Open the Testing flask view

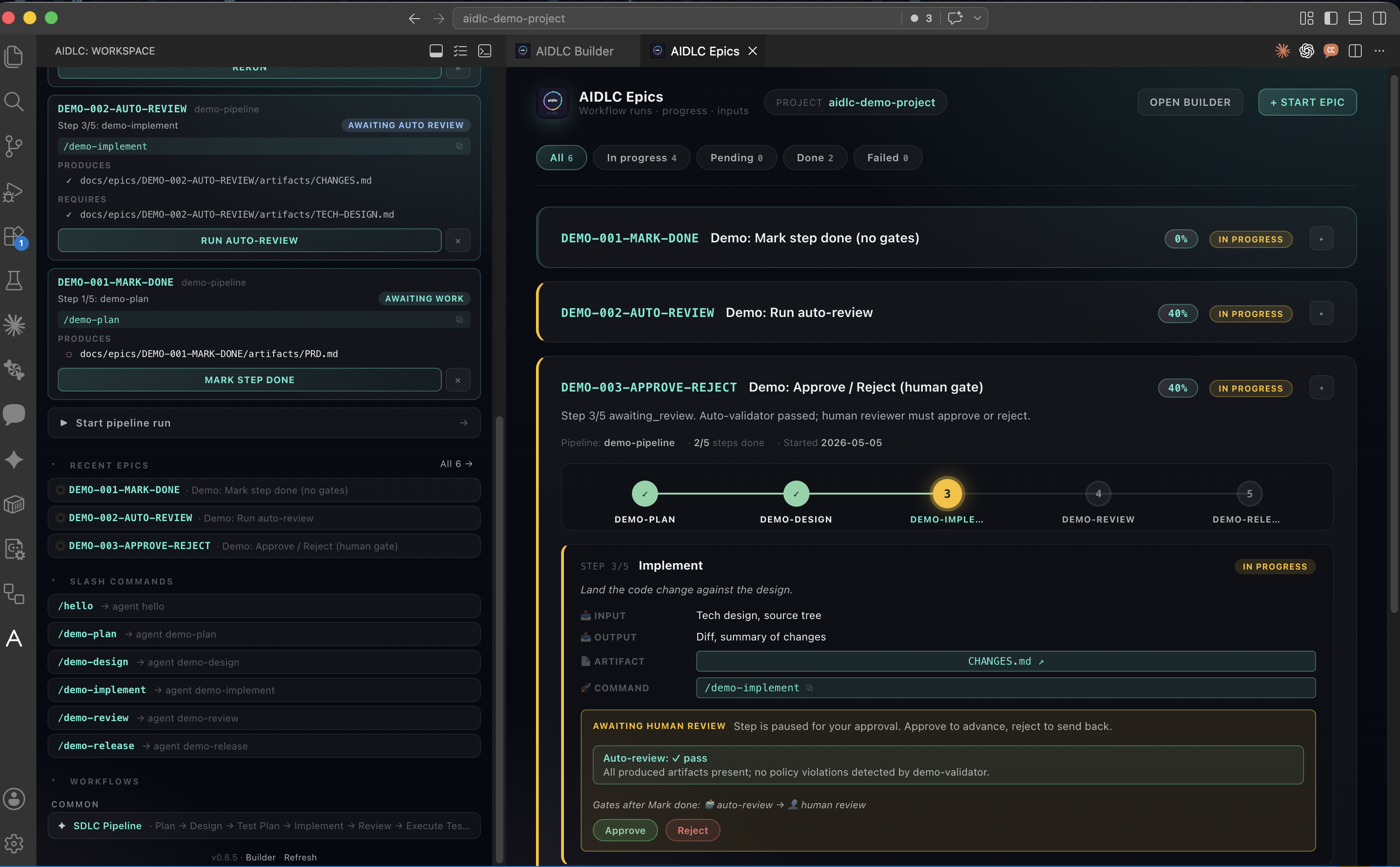click(14, 281)
